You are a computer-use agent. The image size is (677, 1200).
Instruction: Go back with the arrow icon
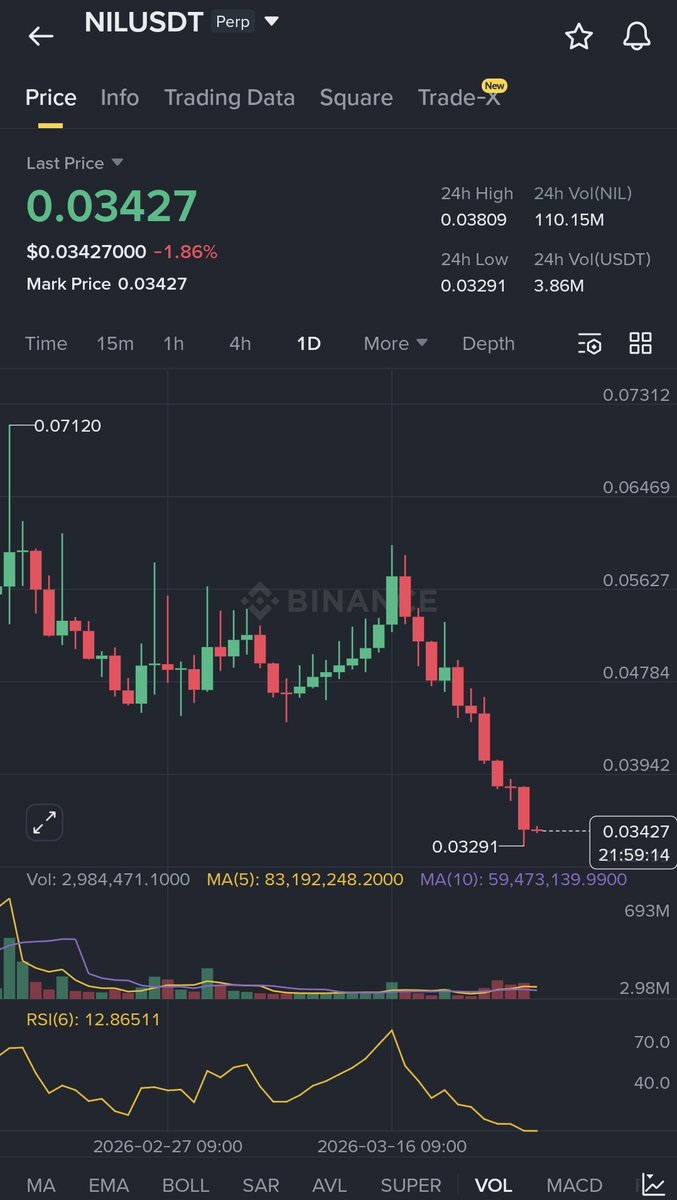40,37
